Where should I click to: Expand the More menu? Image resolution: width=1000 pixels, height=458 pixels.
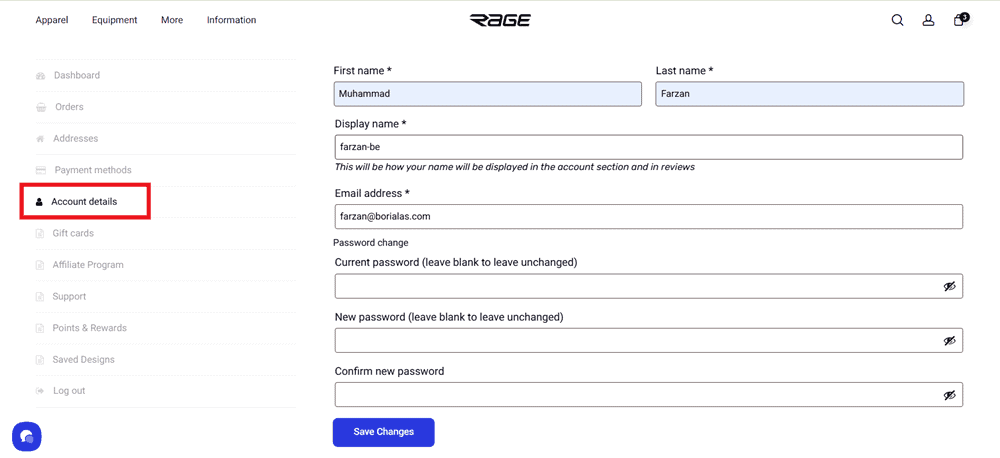tap(172, 20)
